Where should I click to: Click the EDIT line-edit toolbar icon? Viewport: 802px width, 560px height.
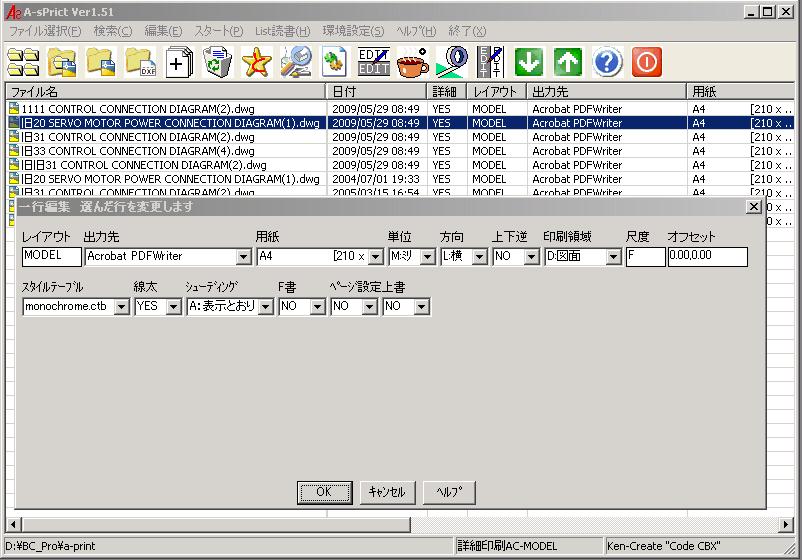click(373, 63)
